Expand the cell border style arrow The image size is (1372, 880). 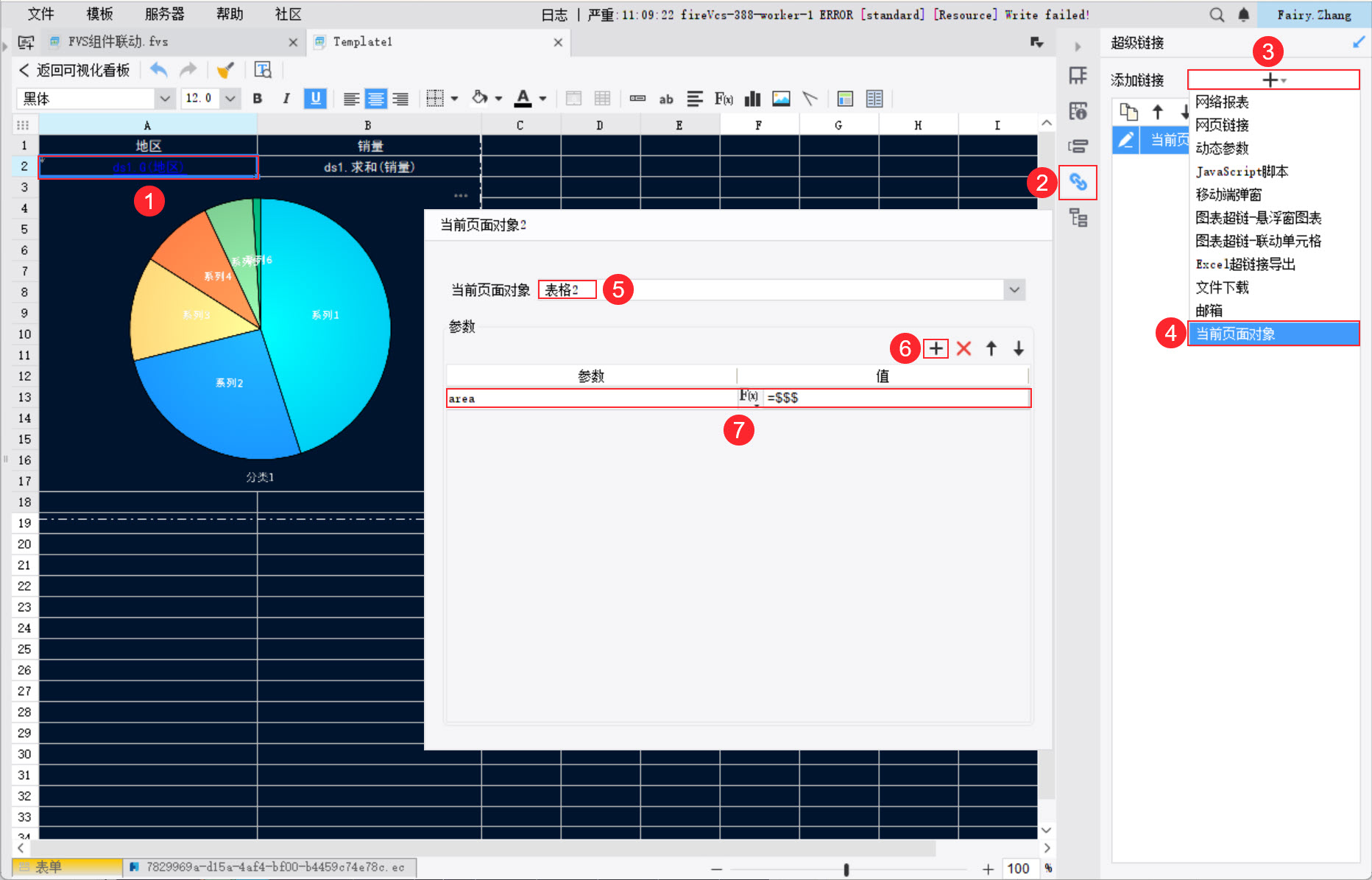pos(455,99)
